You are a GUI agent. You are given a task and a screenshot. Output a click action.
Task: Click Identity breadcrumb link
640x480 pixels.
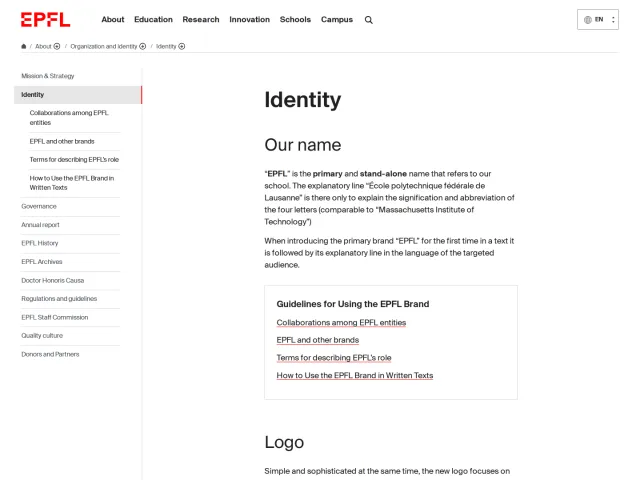coord(166,47)
